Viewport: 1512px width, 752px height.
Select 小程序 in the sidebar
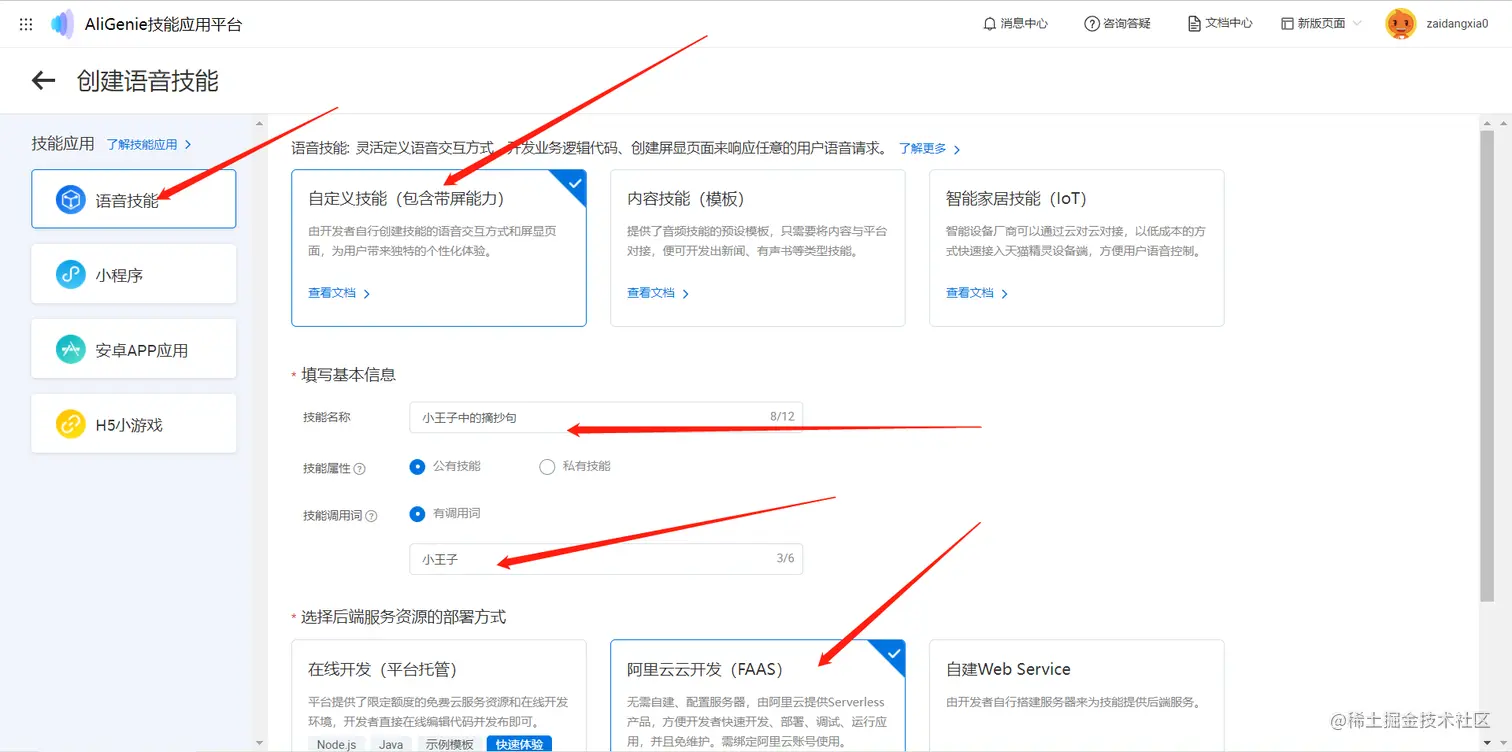(134, 274)
